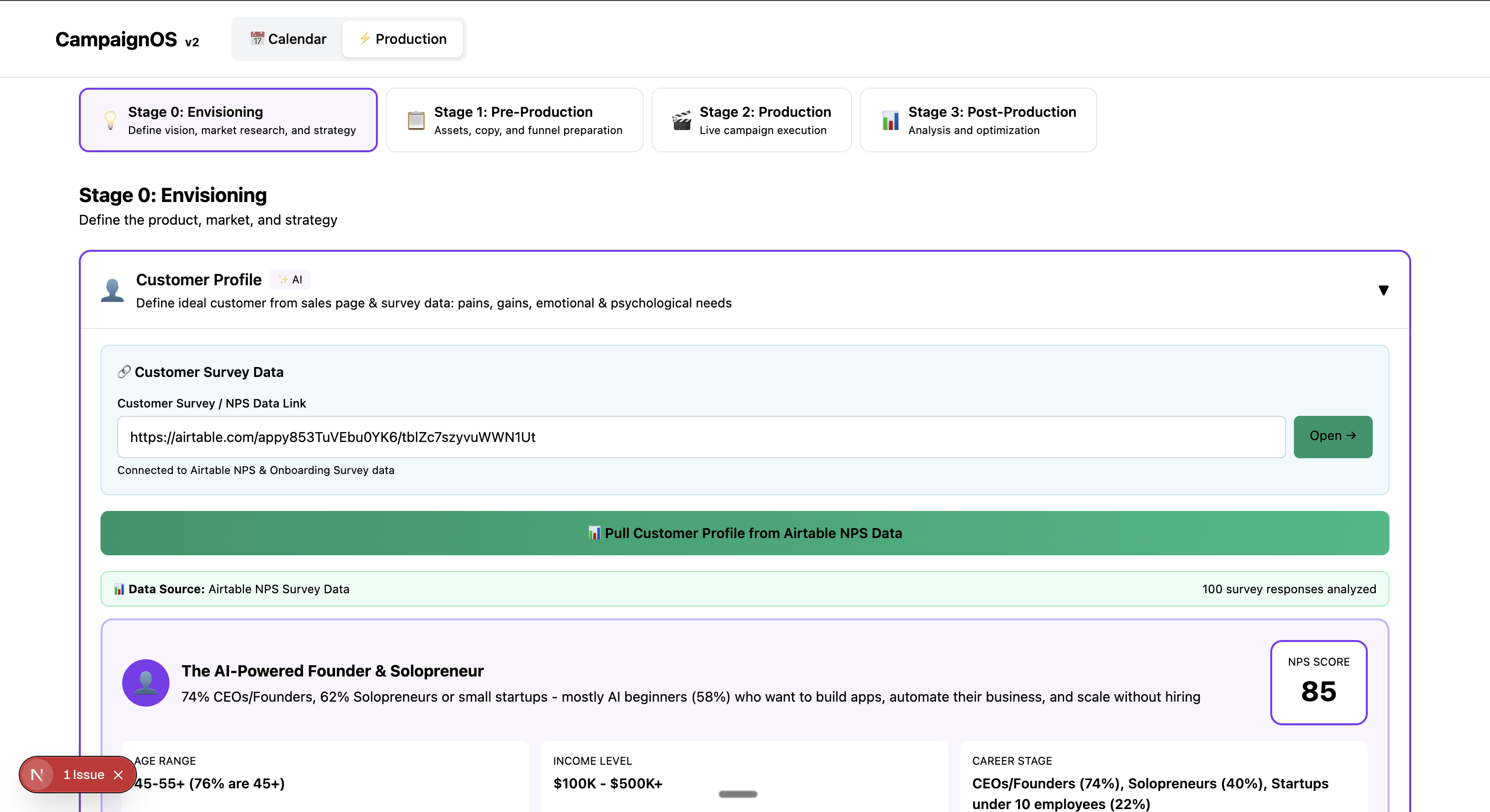Click the CampaignOS logo title
1490x812 pixels.
[116, 39]
